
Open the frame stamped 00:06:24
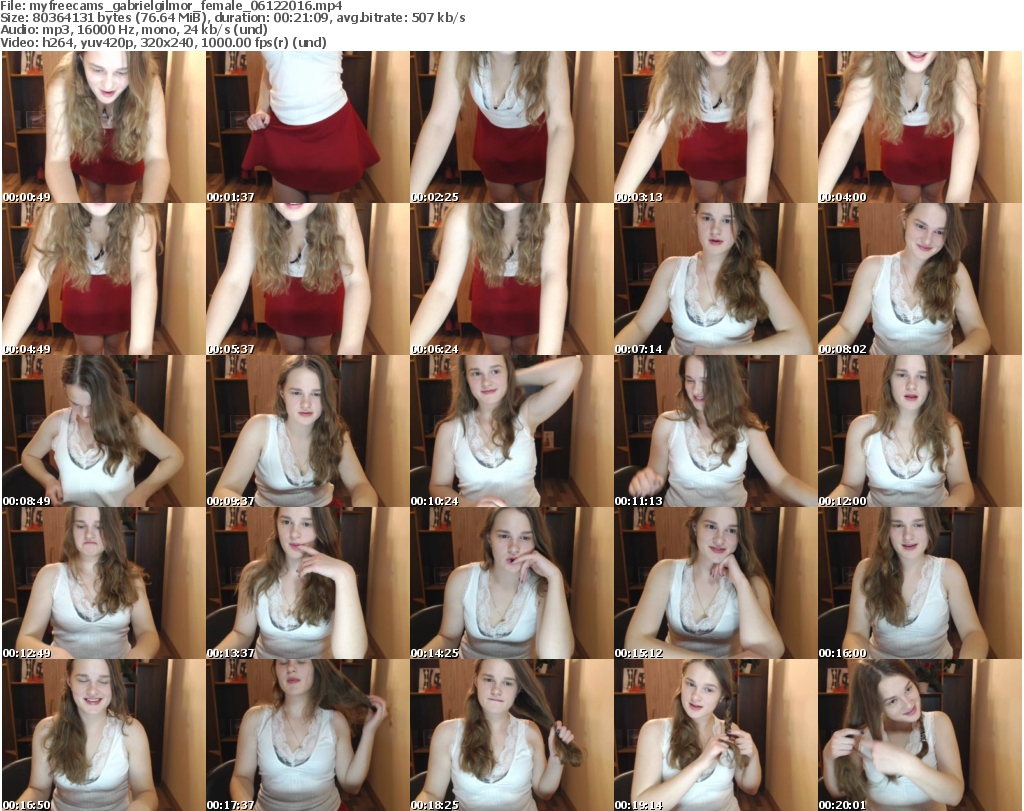click(512, 279)
